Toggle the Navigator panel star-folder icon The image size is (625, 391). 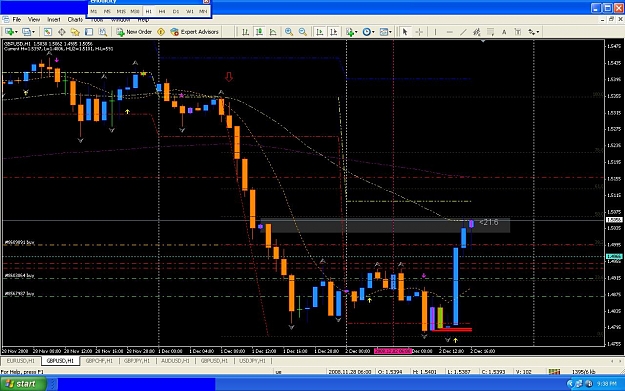coord(75,32)
